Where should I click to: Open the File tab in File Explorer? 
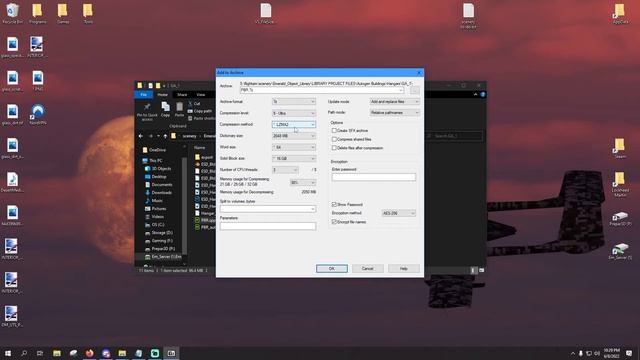tap(144, 95)
